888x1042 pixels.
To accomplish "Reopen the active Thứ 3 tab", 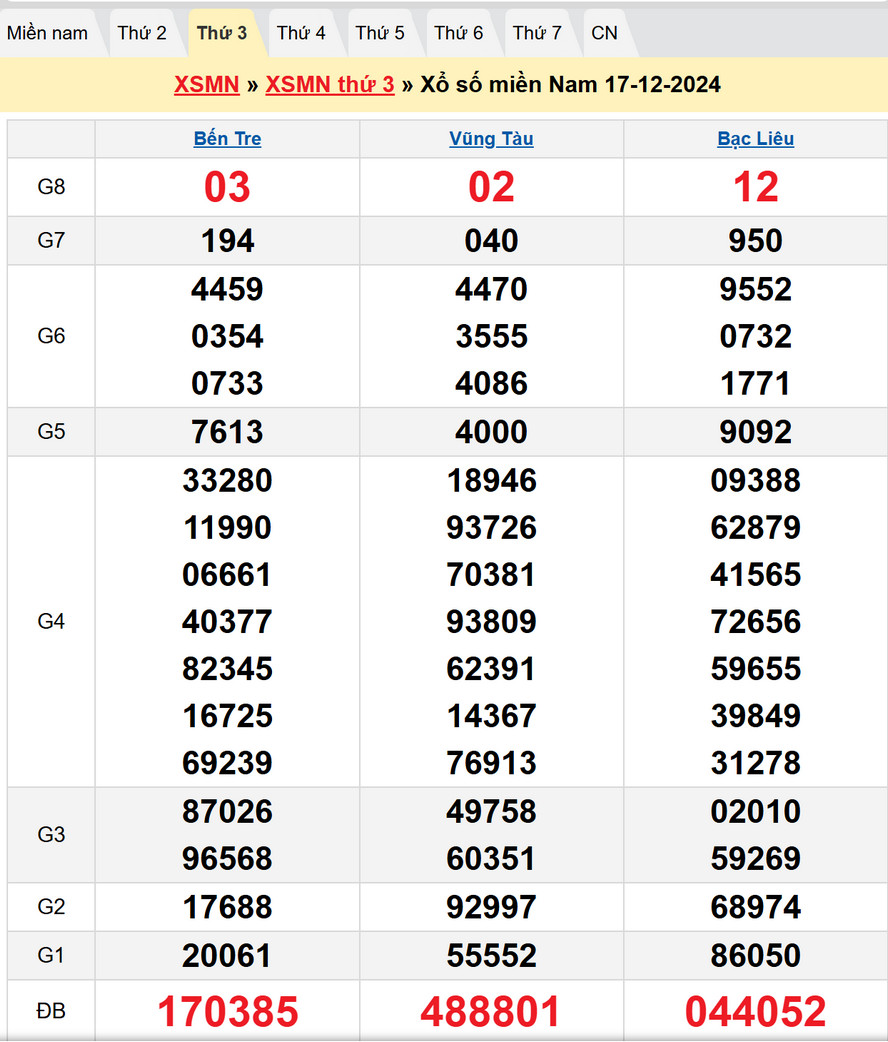I will [222, 31].
